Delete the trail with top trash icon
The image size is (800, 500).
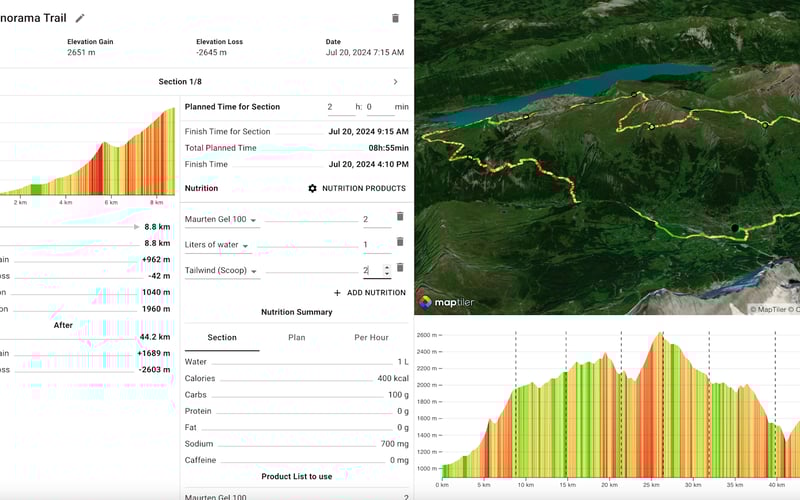[x=395, y=18]
